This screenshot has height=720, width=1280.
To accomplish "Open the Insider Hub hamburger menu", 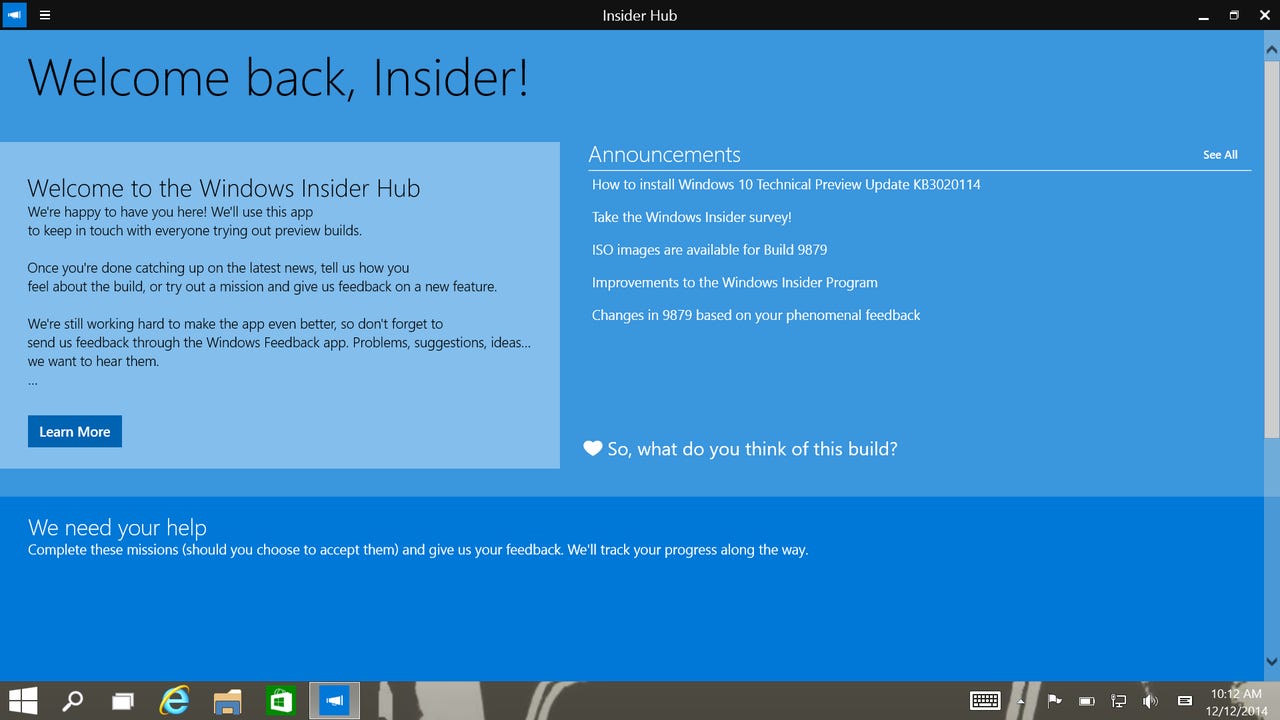I will coord(45,15).
